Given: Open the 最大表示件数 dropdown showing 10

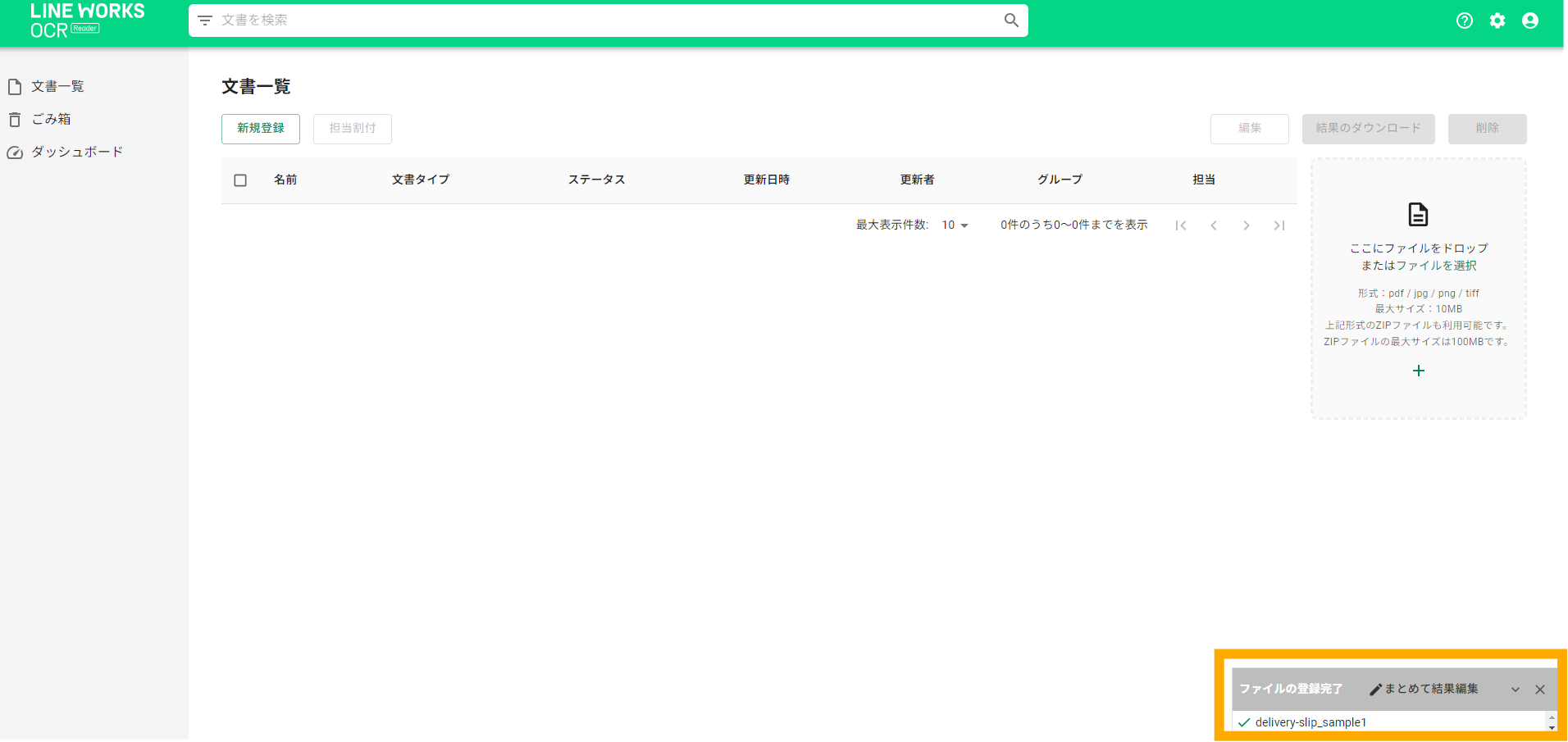Looking at the screenshot, I should point(955,225).
